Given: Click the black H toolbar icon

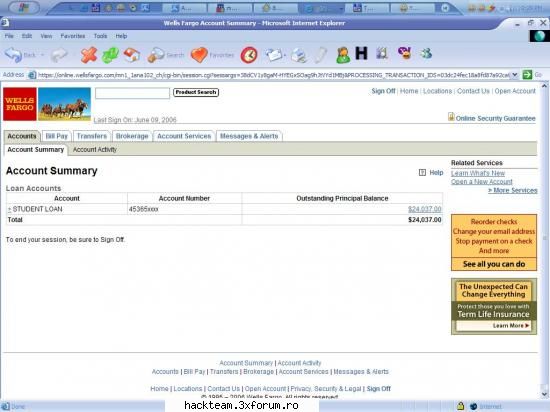Looking at the screenshot, I should pos(361,53).
